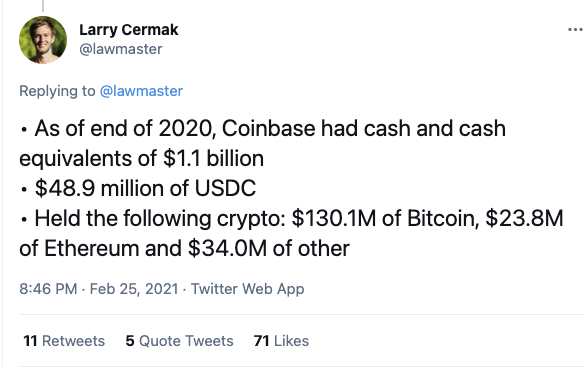Click the bold number 5 before Quote Tweets
585x367 pixels.
(130, 341)
